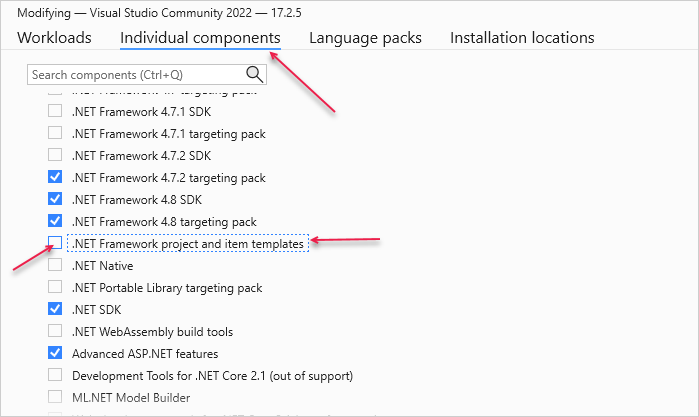Viewport: 699px width, 417px height.
Task: Enable .NET WebAssembly build tools
Action: coord(55,331)
